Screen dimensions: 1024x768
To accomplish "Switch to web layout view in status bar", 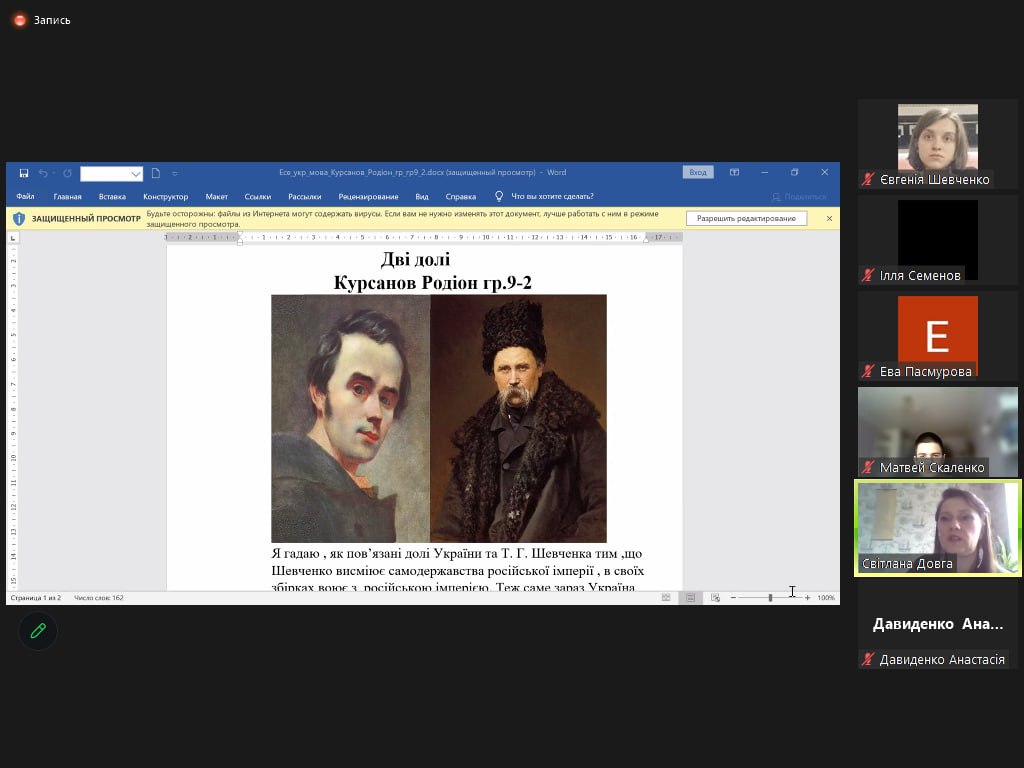I will [715, 598].
